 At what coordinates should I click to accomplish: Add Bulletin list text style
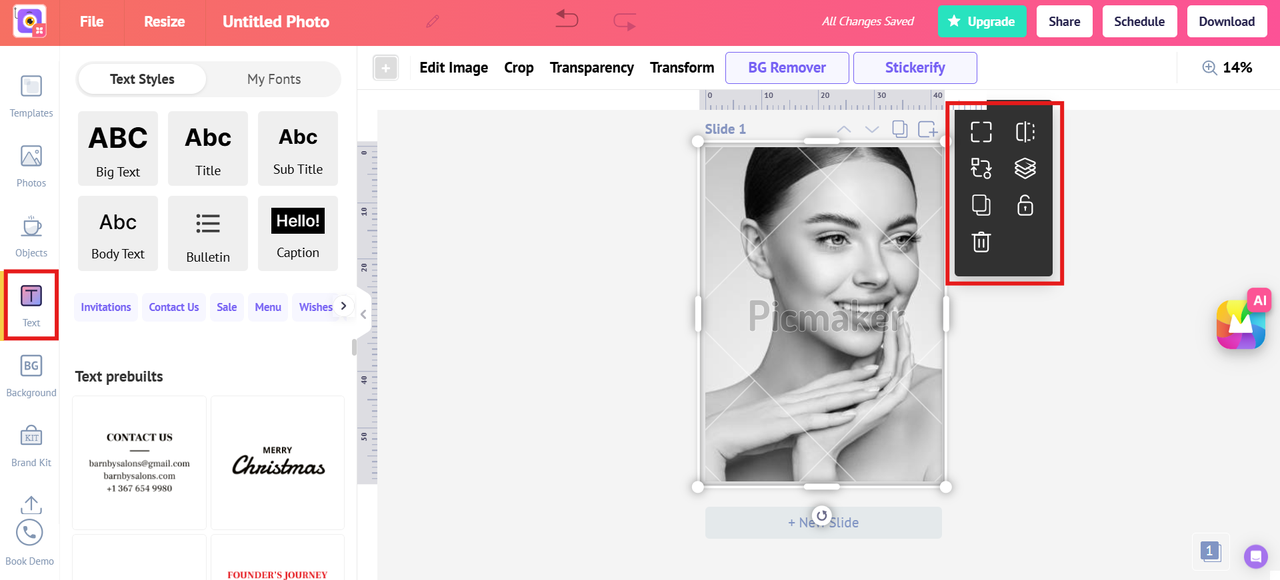coord(208,233)
